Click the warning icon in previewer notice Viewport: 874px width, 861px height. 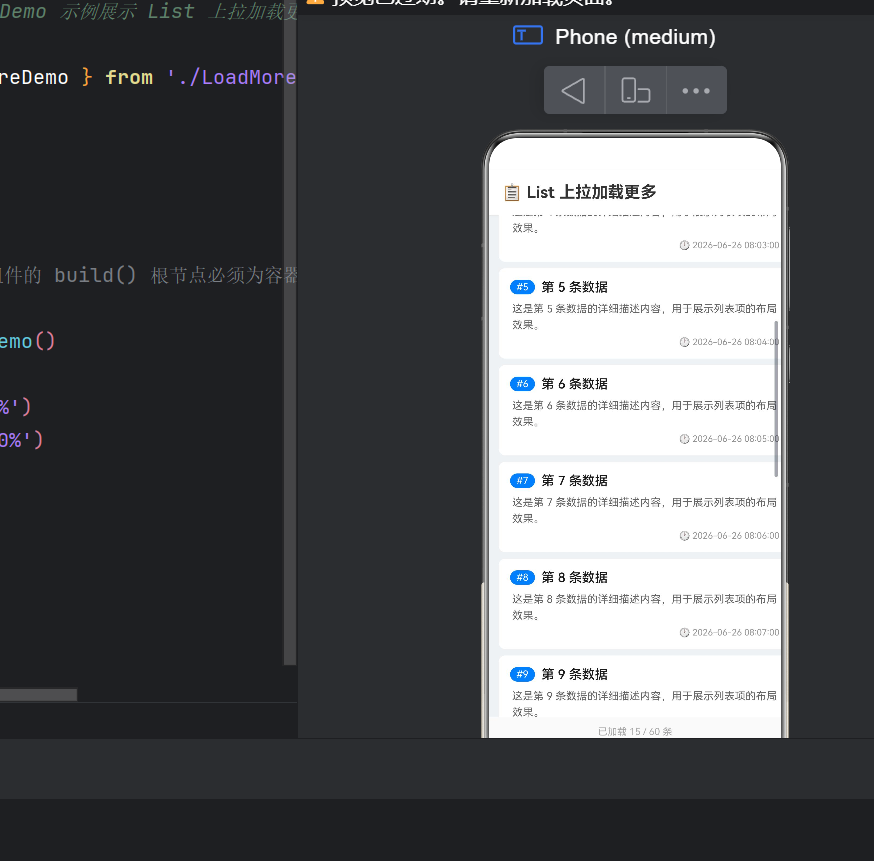(315, 2)
